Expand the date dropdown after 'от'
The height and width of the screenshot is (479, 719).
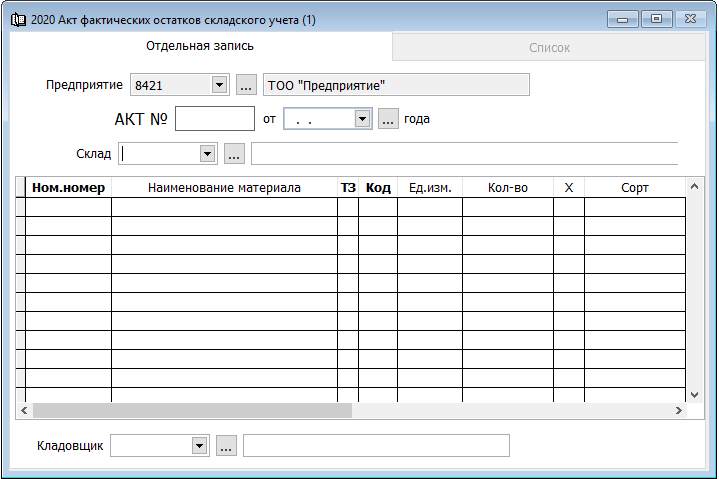[x=362, y=119]
